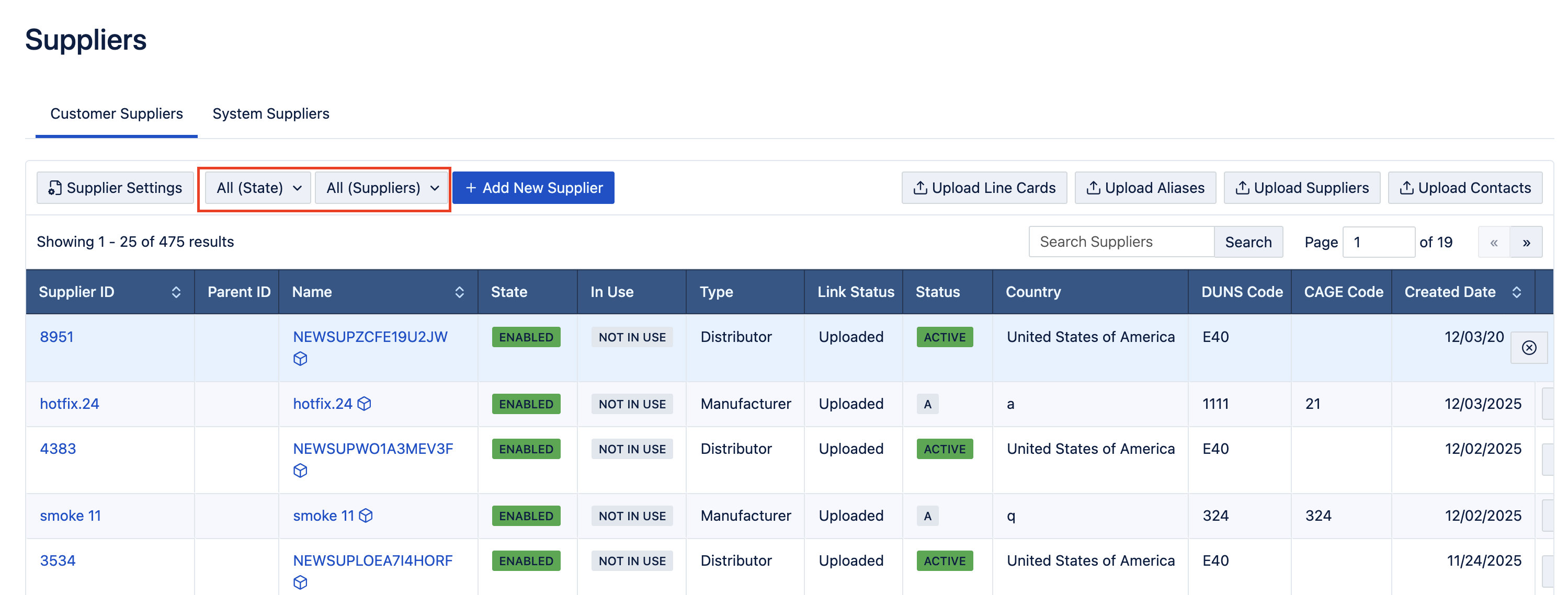Click the cube icon beside smoke 11 name

[x=366, y=516]
